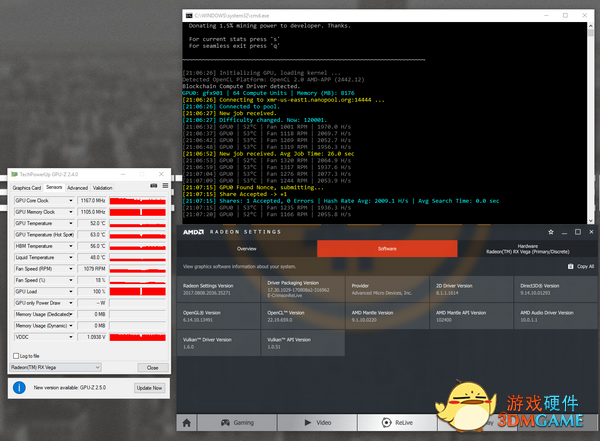
Task: Click the OpenGL Version tile
Action: pos(218,316)
